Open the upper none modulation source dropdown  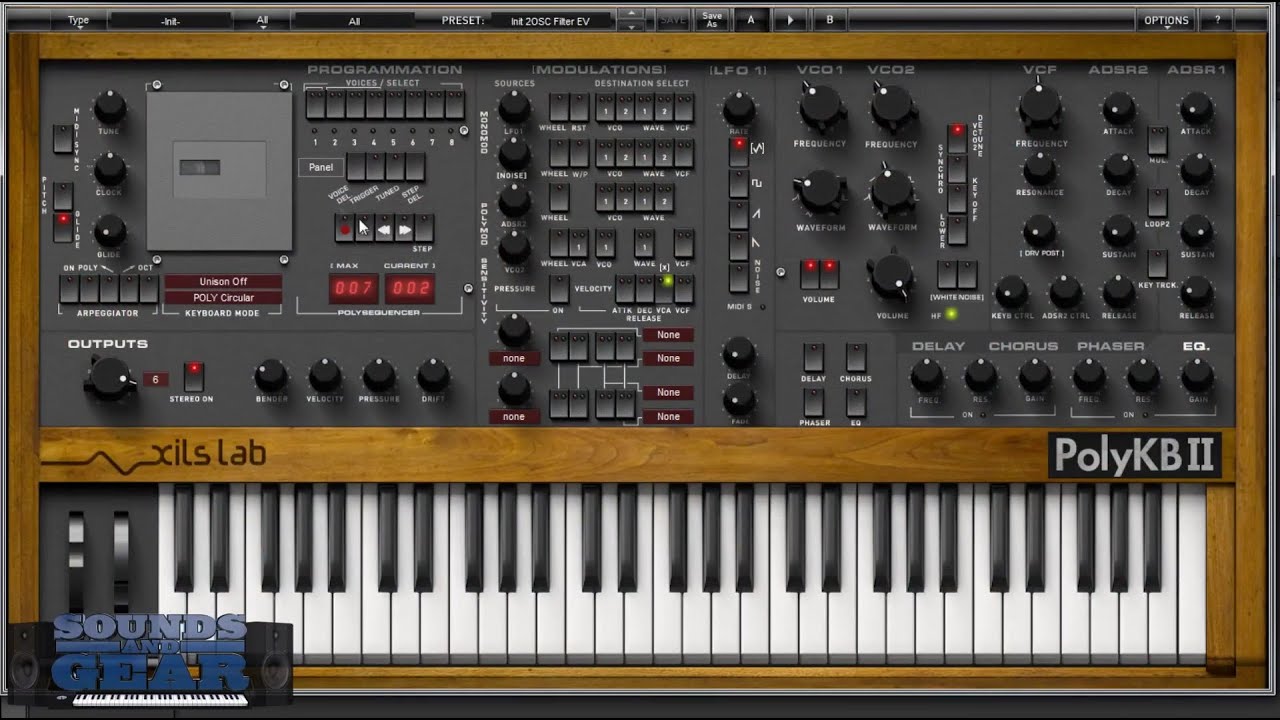[514, 358]
